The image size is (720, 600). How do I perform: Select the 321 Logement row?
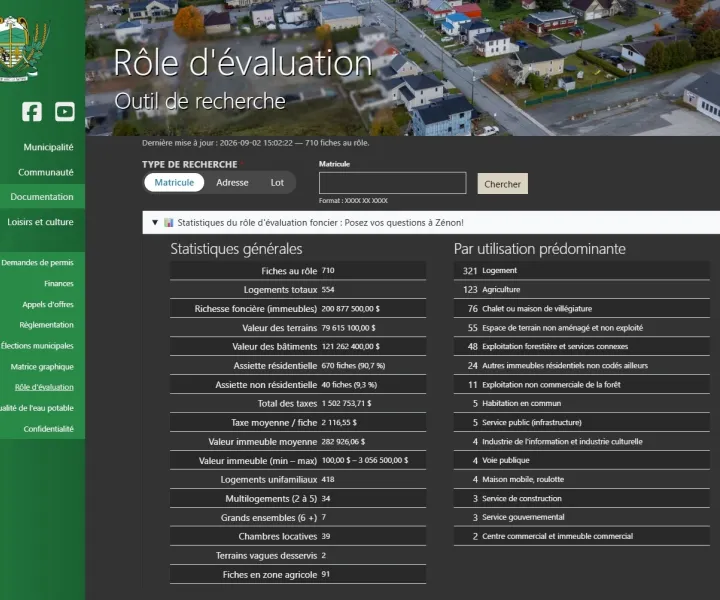[x=582, y=271]
